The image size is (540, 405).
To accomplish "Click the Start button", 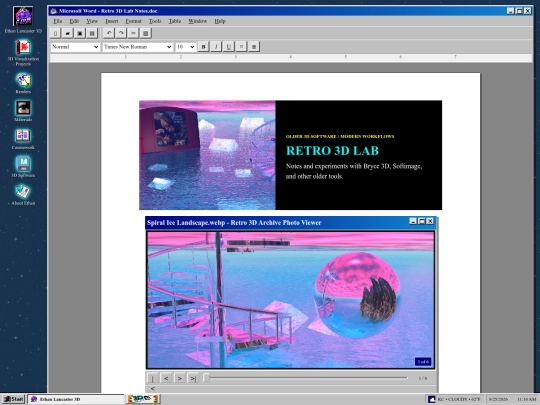I will coord(13,399).
